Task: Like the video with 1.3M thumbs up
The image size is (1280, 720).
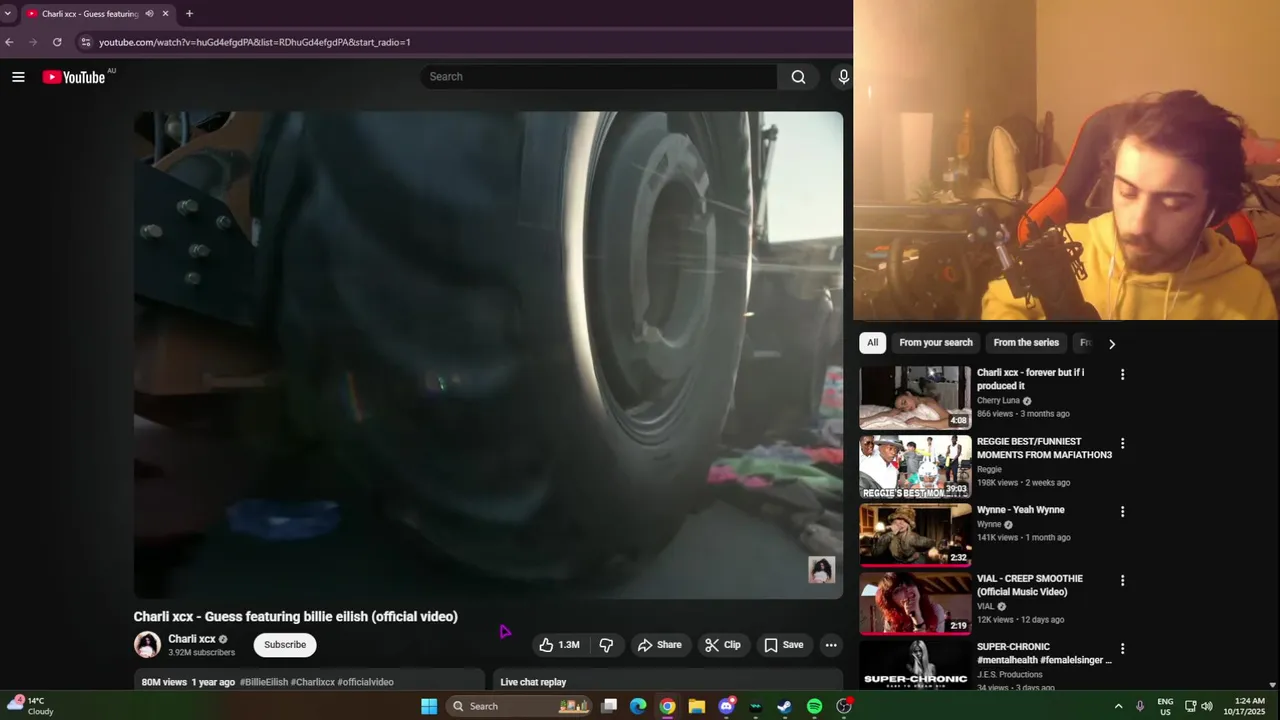Action: pos(559,645)
